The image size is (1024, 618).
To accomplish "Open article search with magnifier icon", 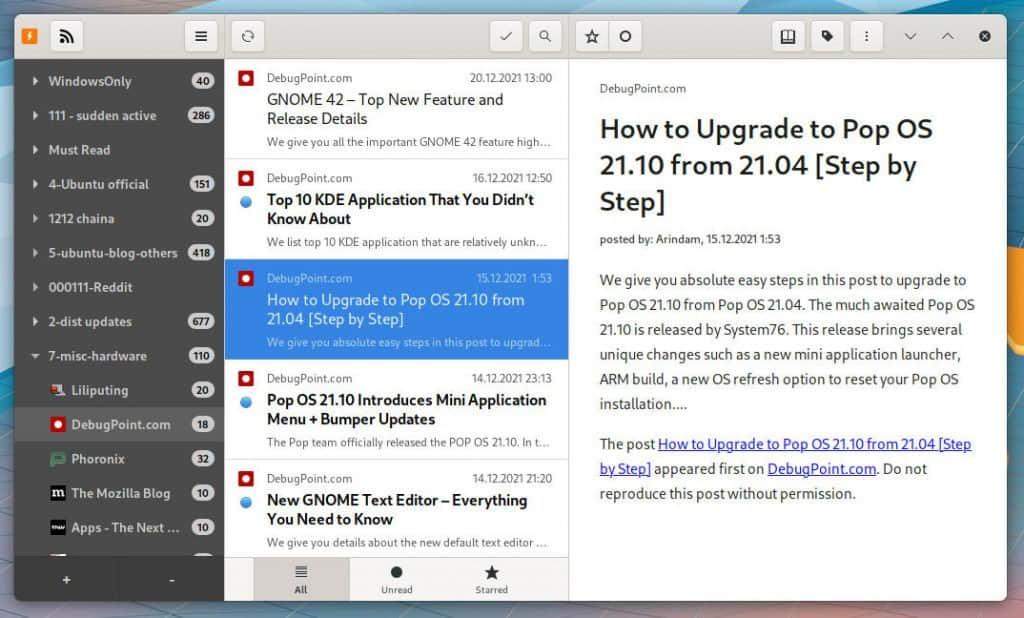I will click(x=544, y=36).
